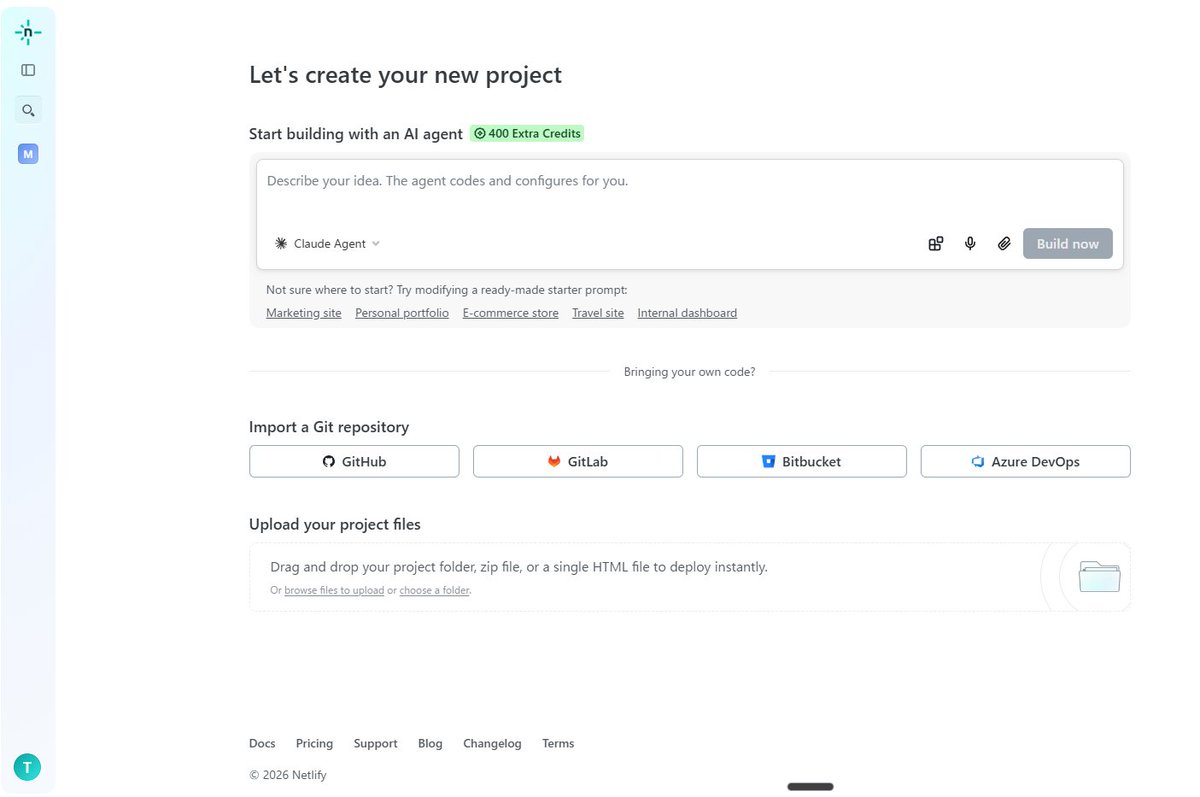Image resolution: width=1200 pixels, height=797 pixels.
Task: Click the choose a folder link
Action: click(x=434, y=590)
